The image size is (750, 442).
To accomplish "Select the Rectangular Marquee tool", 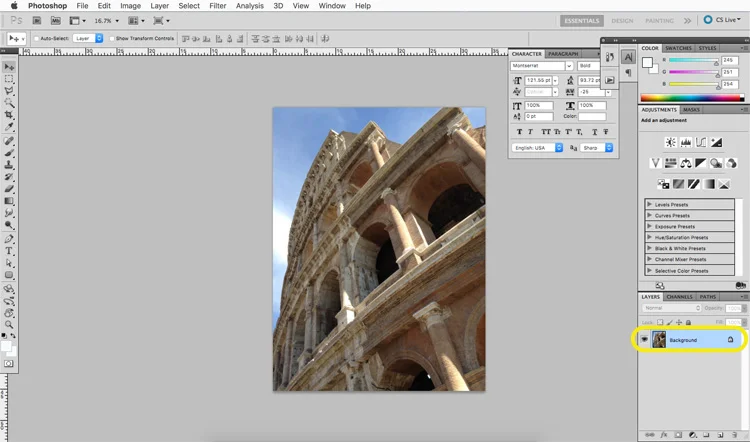I will click(9, 79).
